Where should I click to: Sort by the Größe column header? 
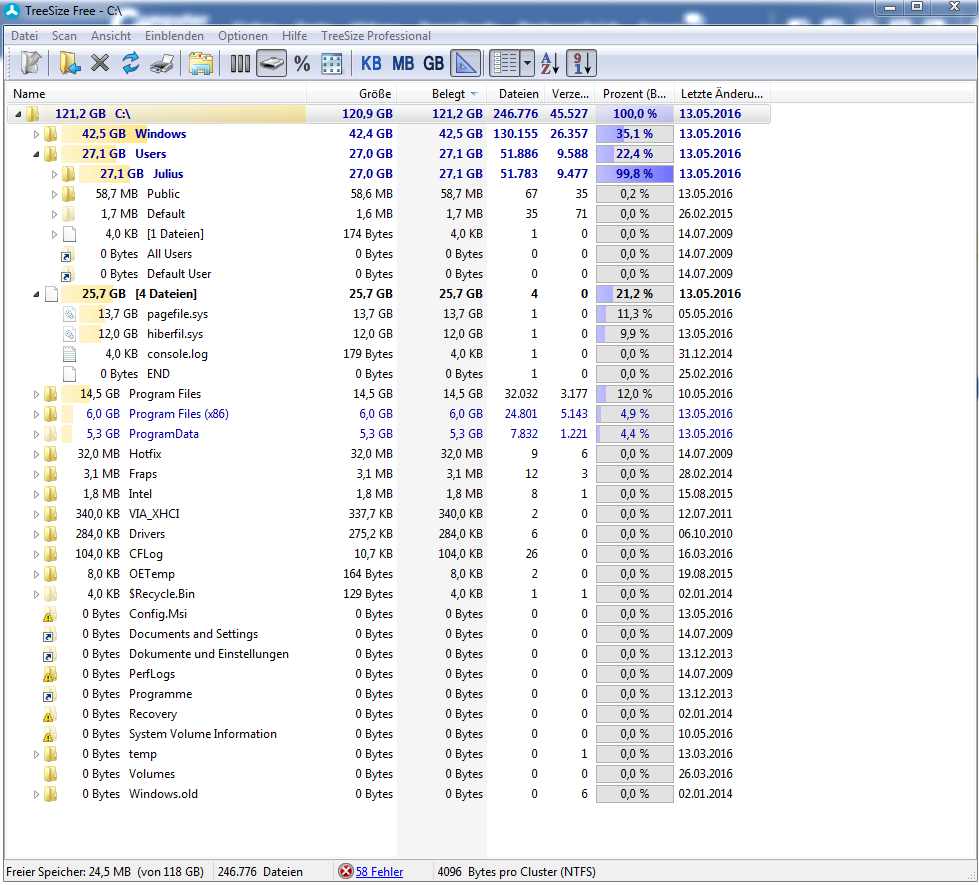(x=352, y=94)
